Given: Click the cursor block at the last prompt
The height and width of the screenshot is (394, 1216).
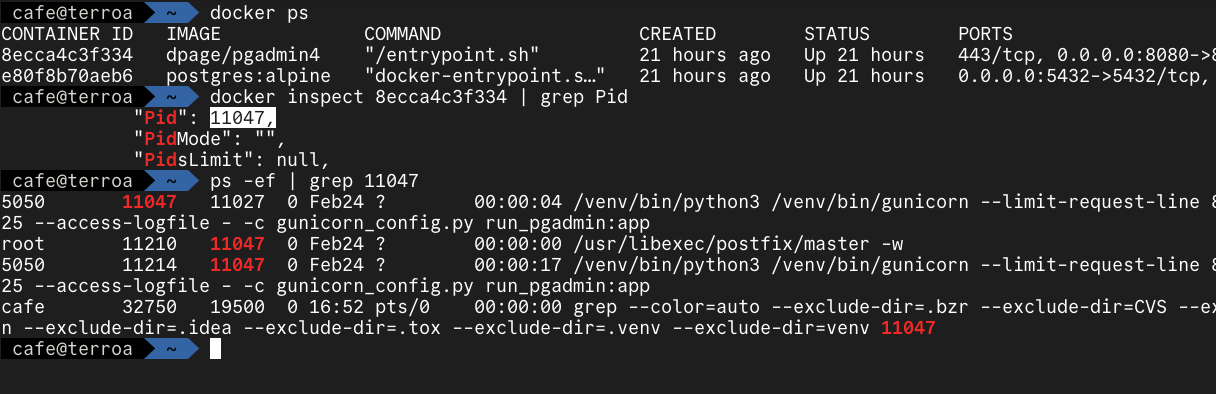Looking at the screenshot, I should tap(216, 349).
